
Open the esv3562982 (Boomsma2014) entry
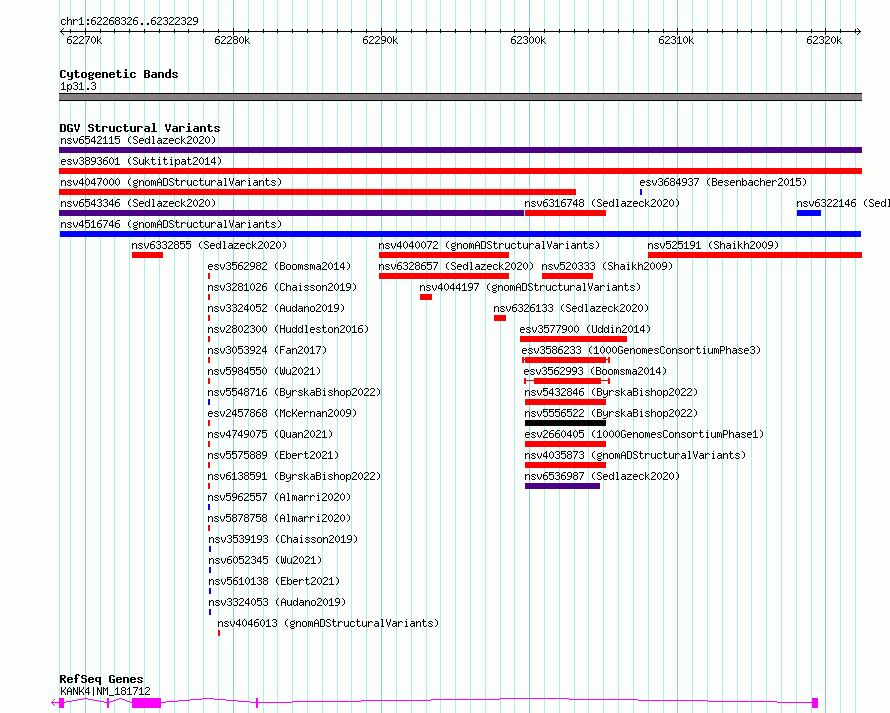279,266
